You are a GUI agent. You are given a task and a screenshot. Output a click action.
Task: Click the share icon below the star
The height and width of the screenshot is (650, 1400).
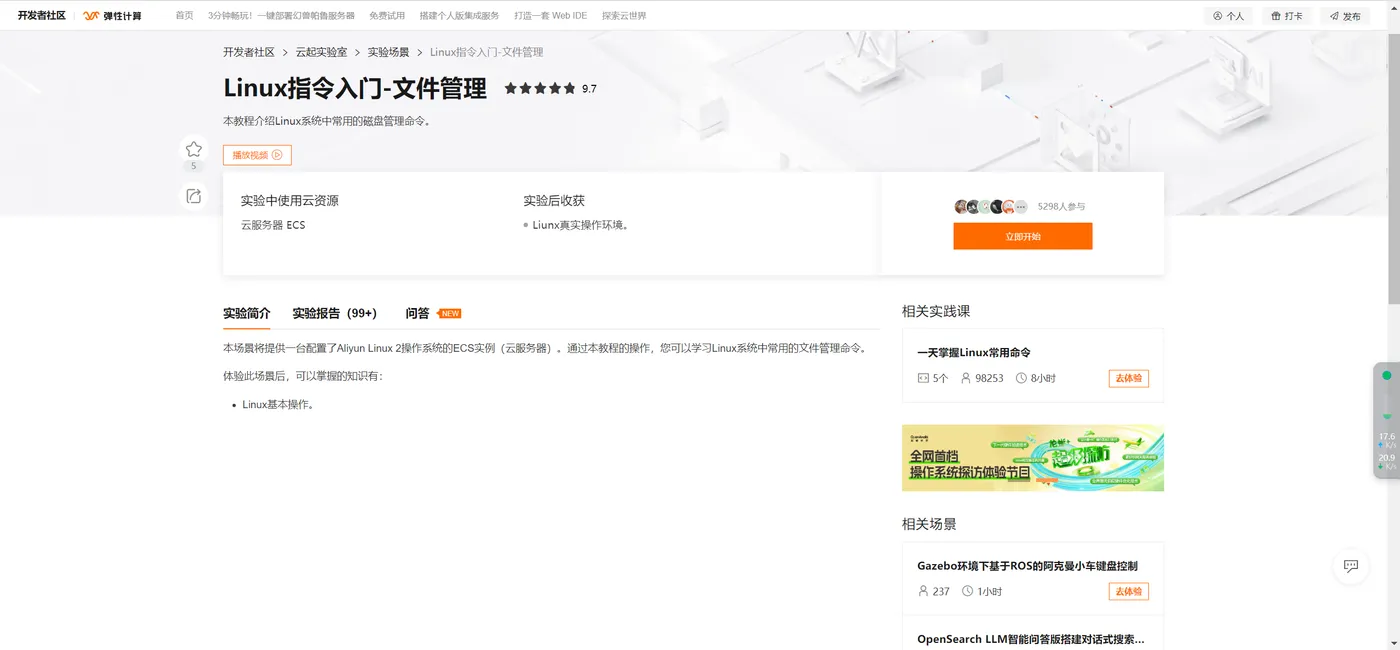tap(194, 196)
